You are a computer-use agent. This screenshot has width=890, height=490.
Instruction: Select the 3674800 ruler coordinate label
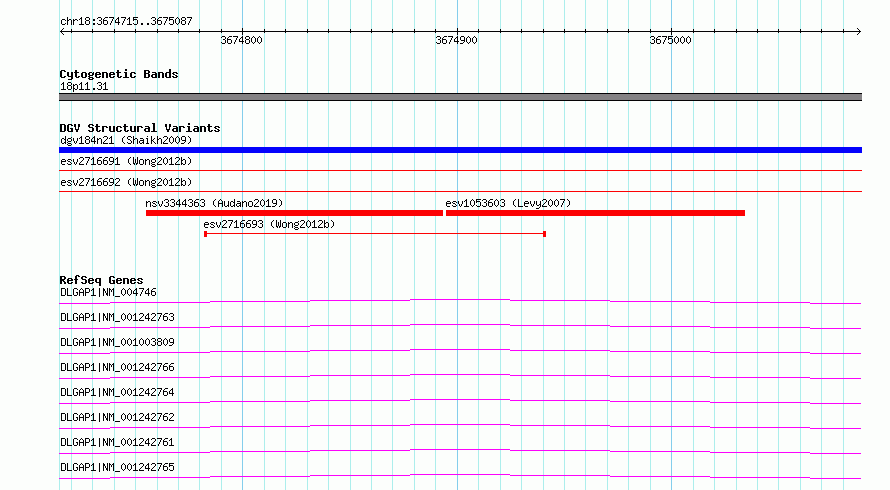tap(241, 40)
